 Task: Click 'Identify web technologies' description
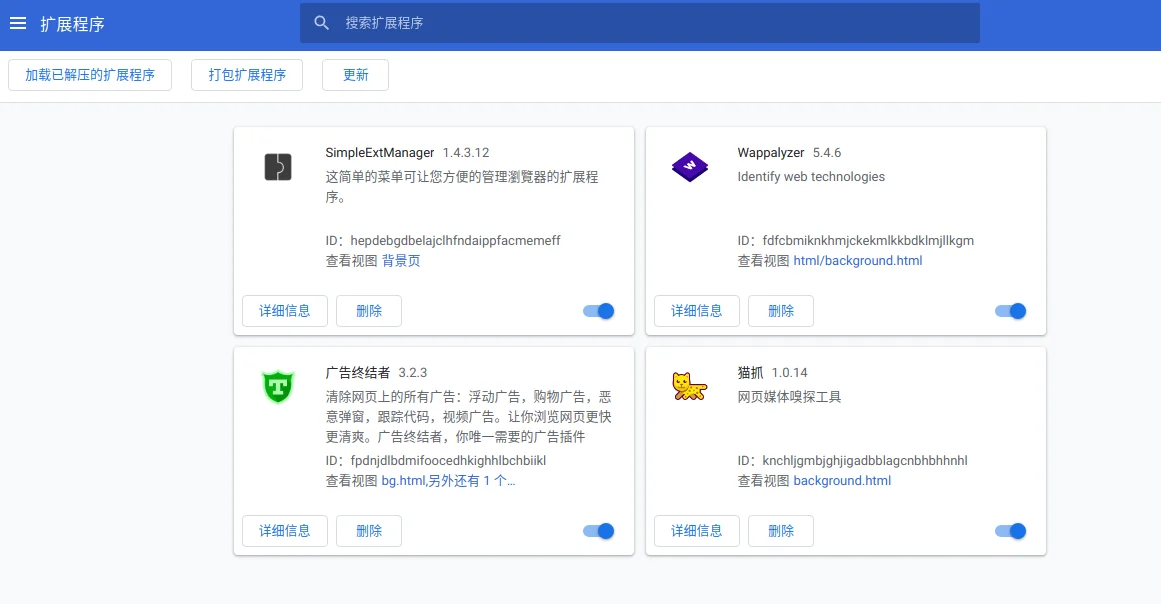[x=812, y=177]
